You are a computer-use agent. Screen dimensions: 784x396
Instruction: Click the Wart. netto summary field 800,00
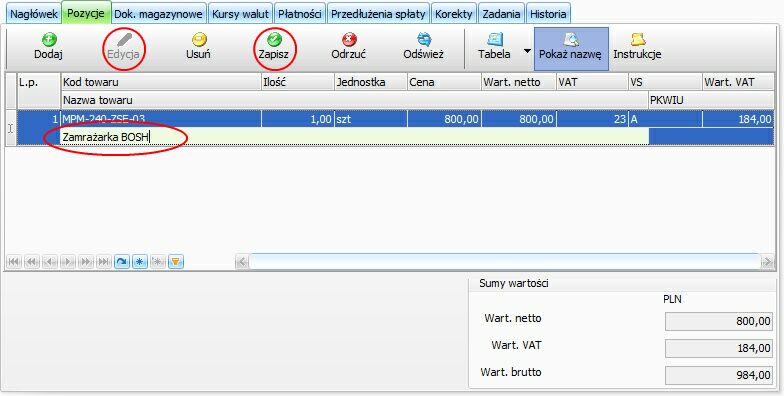[x=718, y=321]
